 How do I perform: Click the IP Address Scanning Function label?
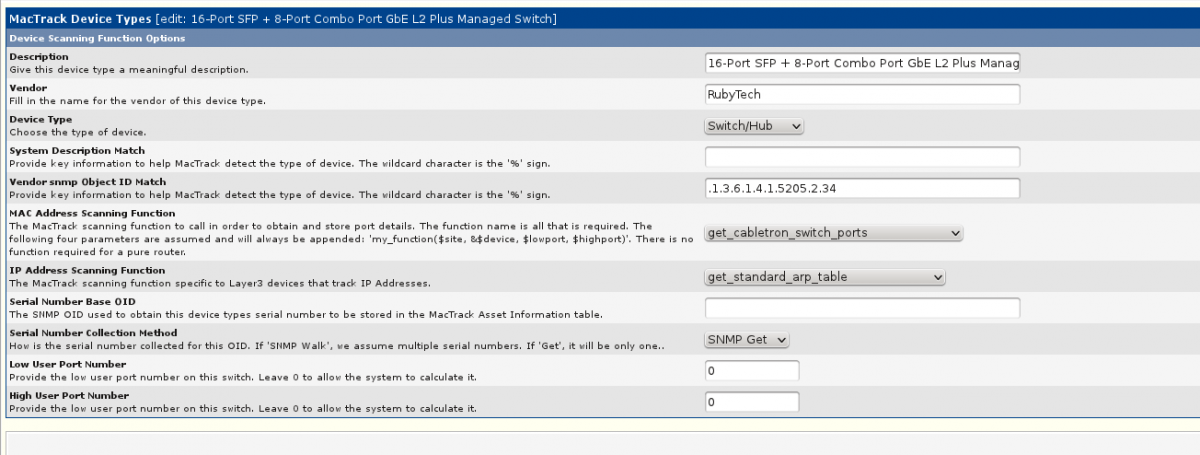point(87,270)
